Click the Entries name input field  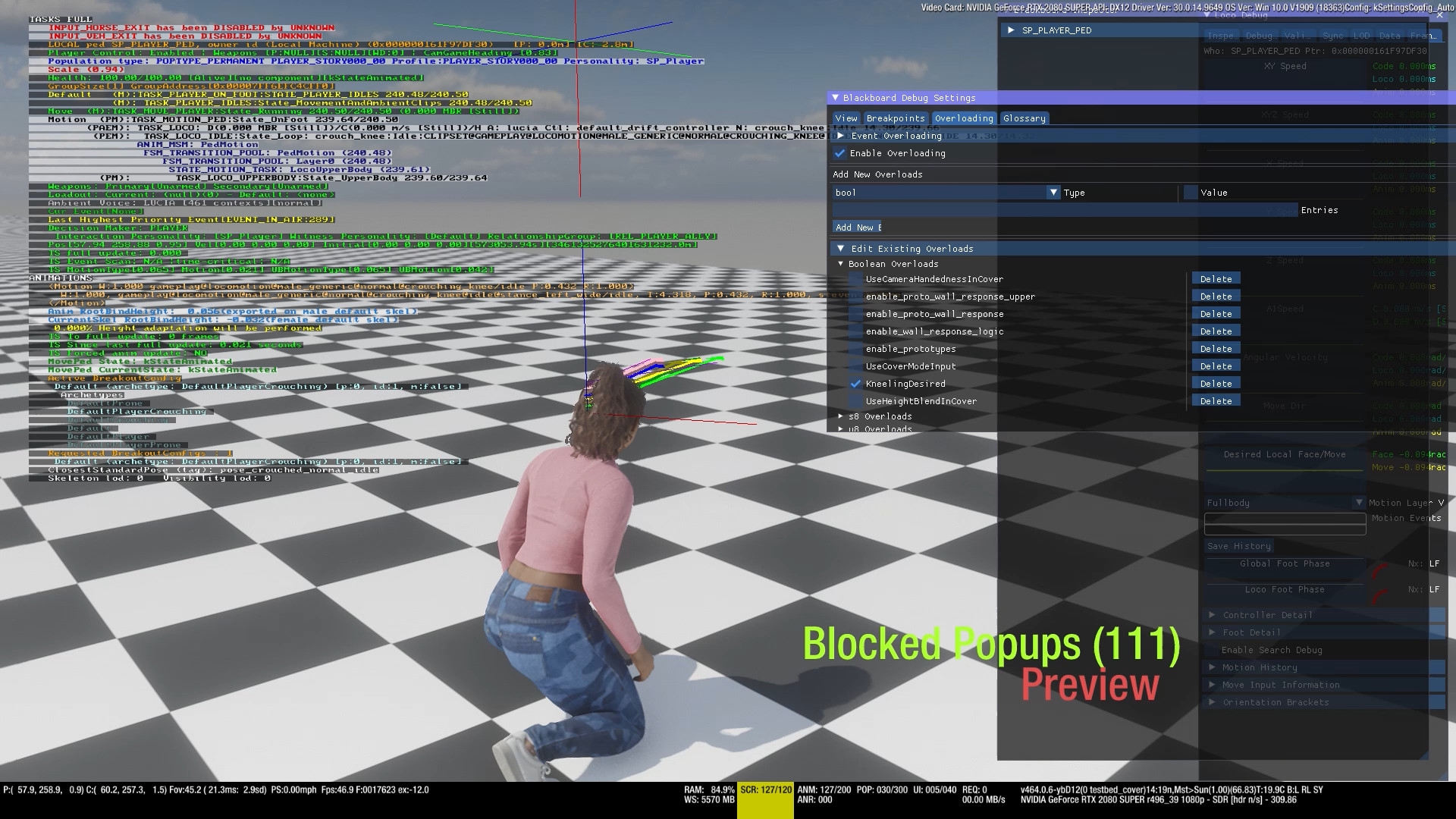(1065, 210)
